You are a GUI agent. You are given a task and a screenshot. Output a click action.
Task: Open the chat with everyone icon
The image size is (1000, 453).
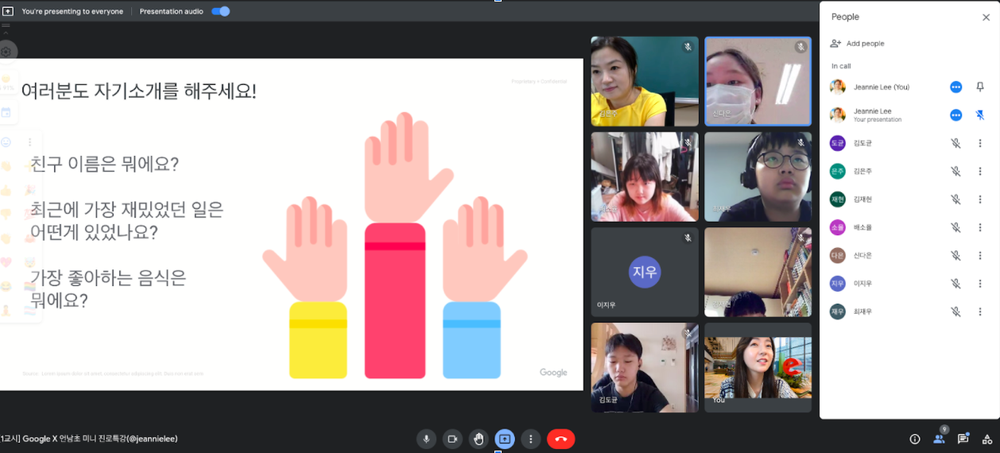pos(963,439)
